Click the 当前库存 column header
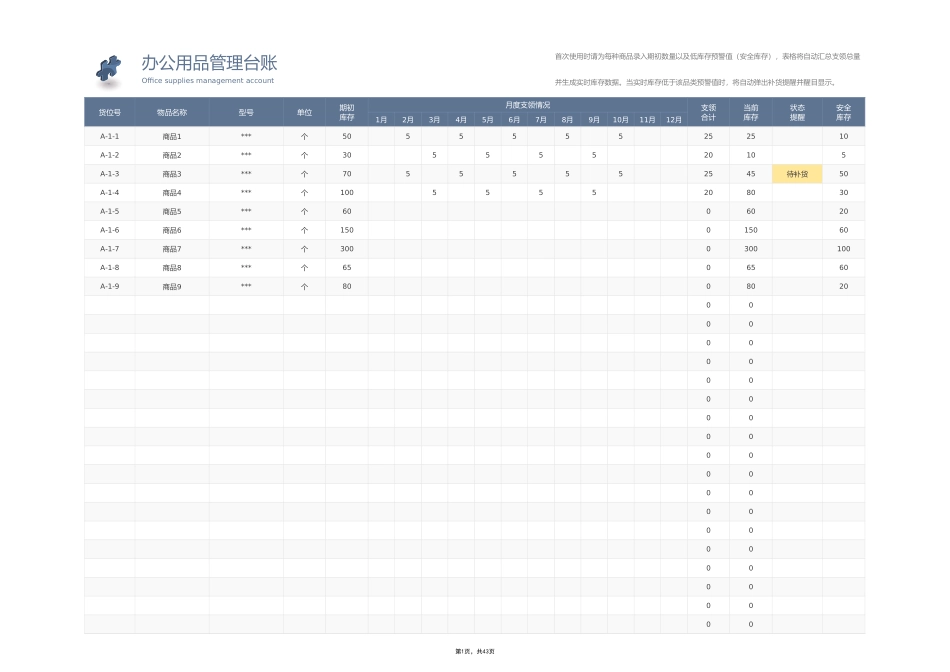Viewport: 950px width, 672px height. click(x=750, y=113)
